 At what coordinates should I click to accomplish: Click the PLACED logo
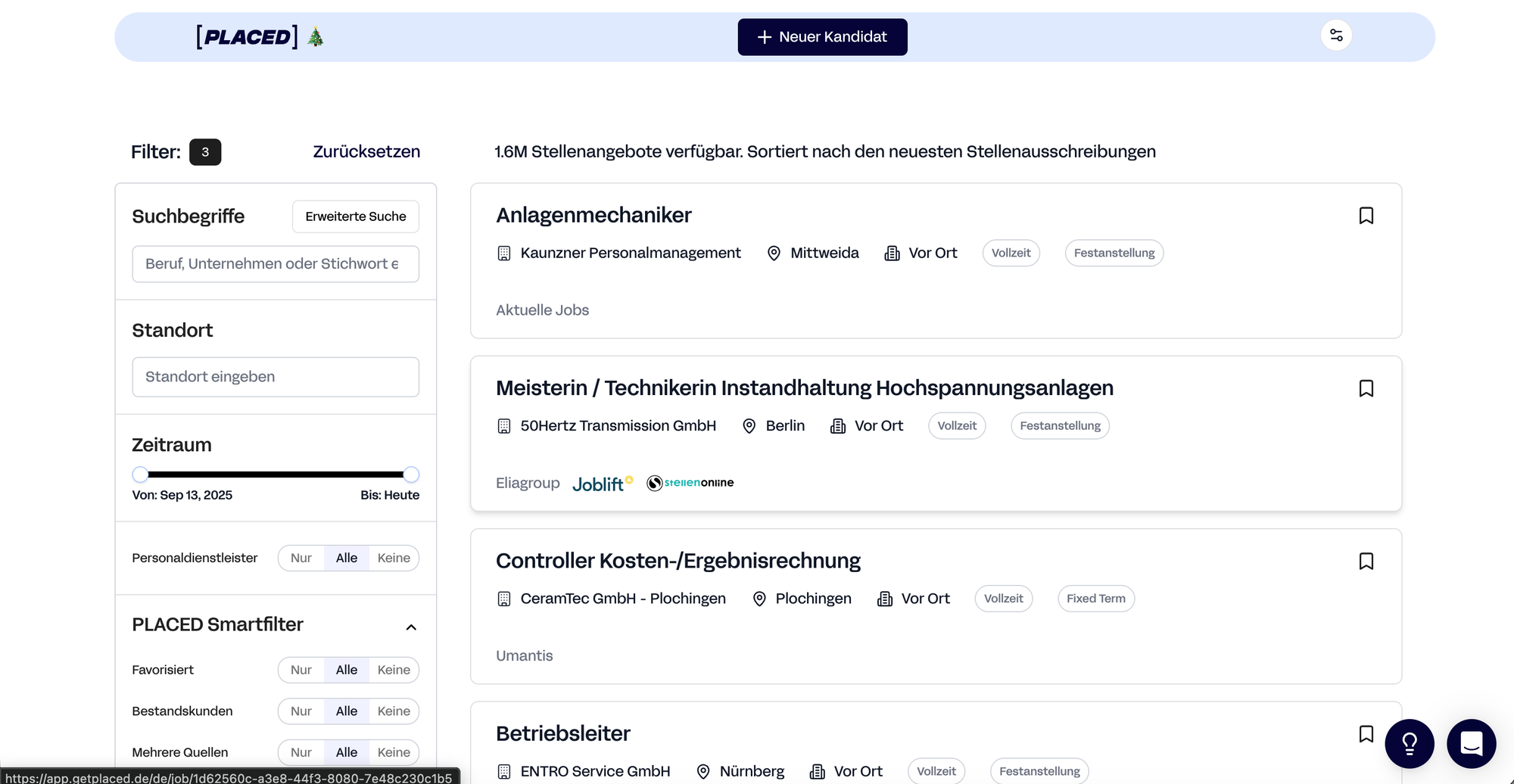[247, 36]
